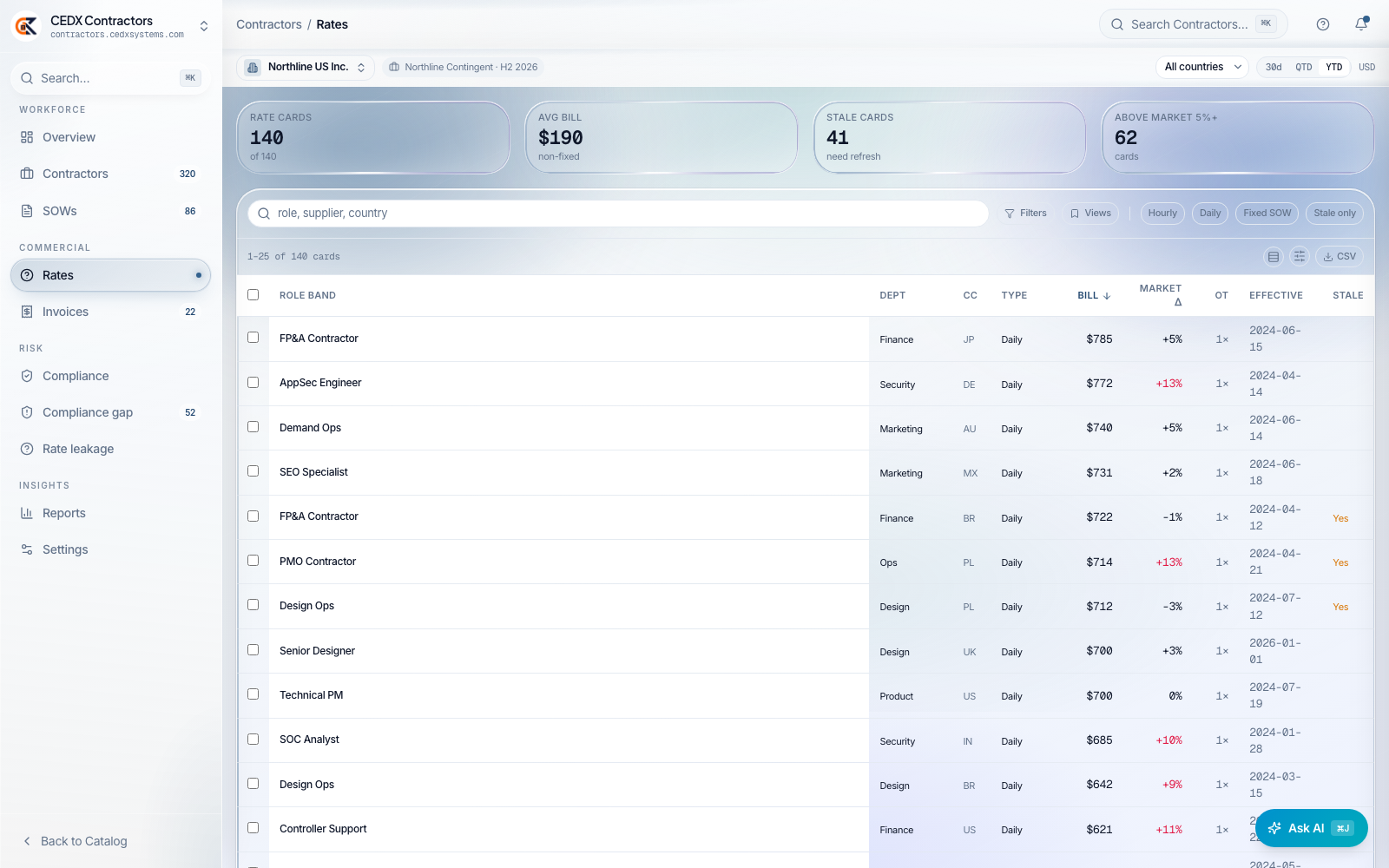Click the top search magnifier icon
Viewport: 1389px width, 868px height.
tap(1118, 24)
